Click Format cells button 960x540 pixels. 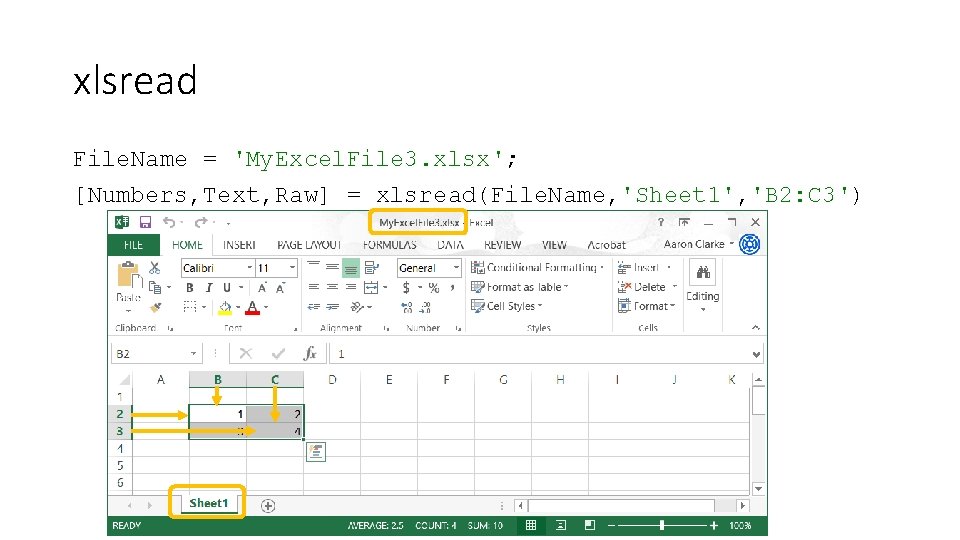(647, 306)
